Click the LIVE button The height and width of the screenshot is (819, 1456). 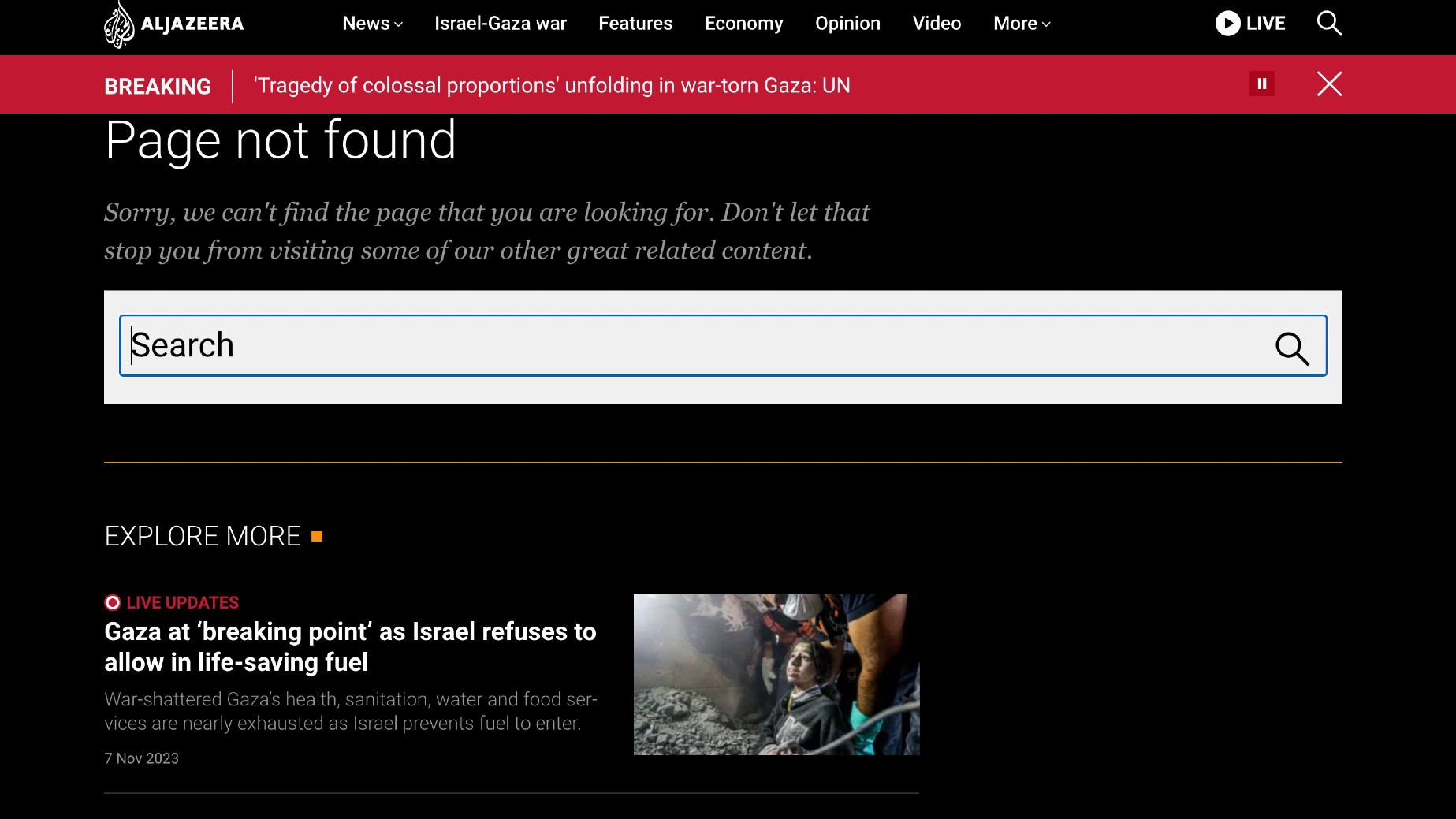click(x=1251, y=23)
